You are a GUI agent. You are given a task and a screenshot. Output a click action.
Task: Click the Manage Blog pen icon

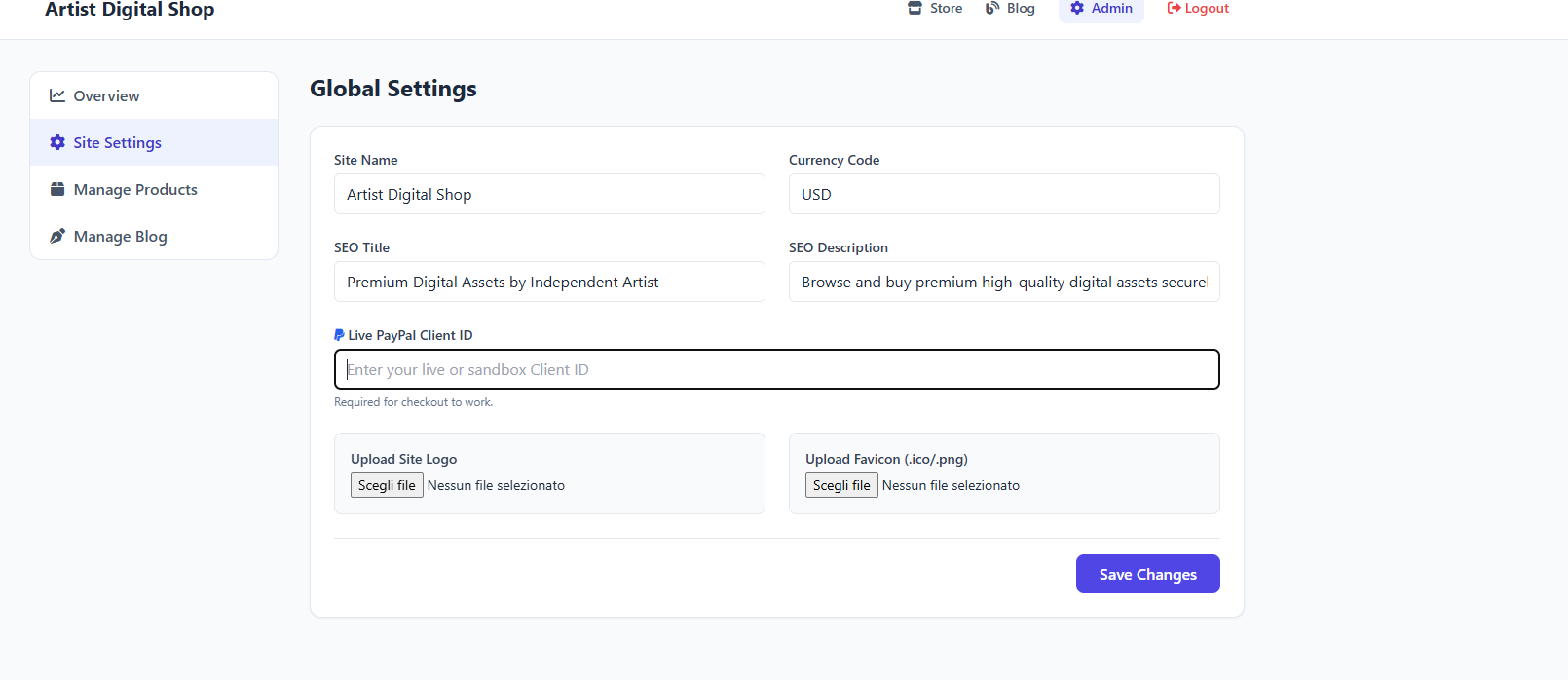(57, 236)
